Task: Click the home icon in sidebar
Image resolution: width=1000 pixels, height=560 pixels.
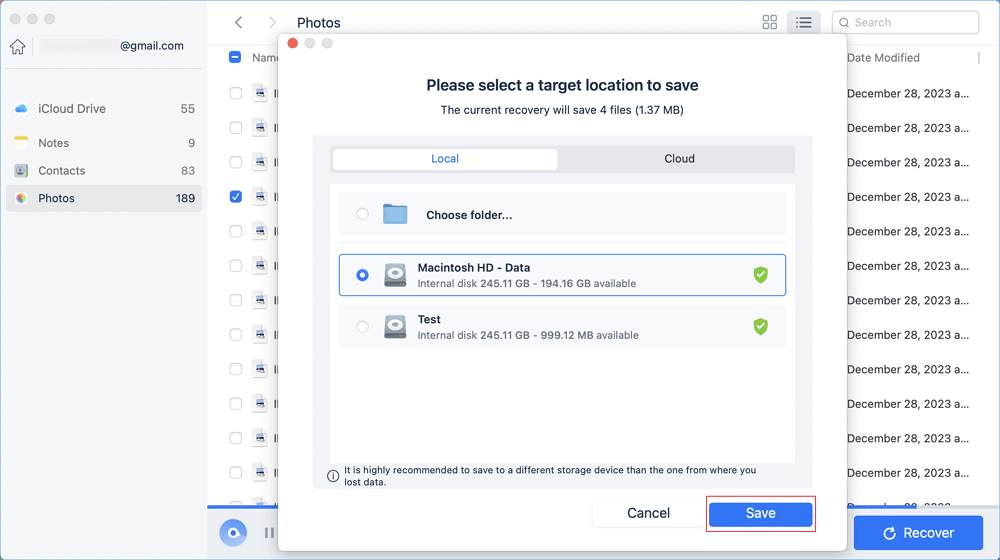Action: 17,47
